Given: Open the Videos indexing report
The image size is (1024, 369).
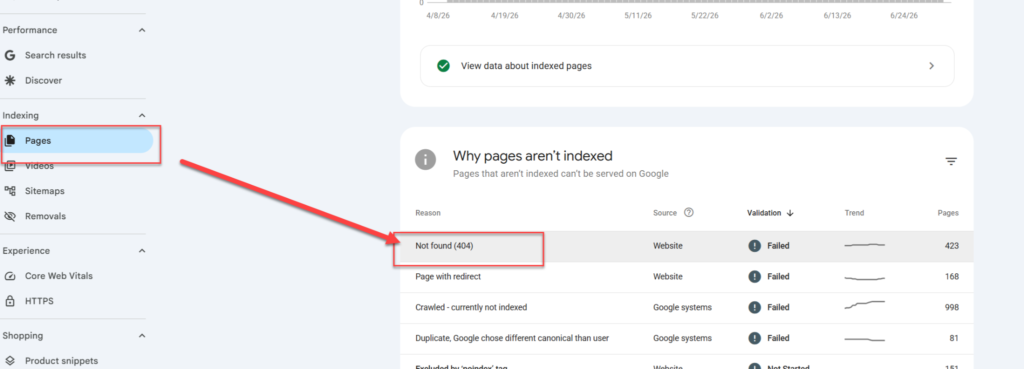Looking at the screenshot, I should coord(39,166).
